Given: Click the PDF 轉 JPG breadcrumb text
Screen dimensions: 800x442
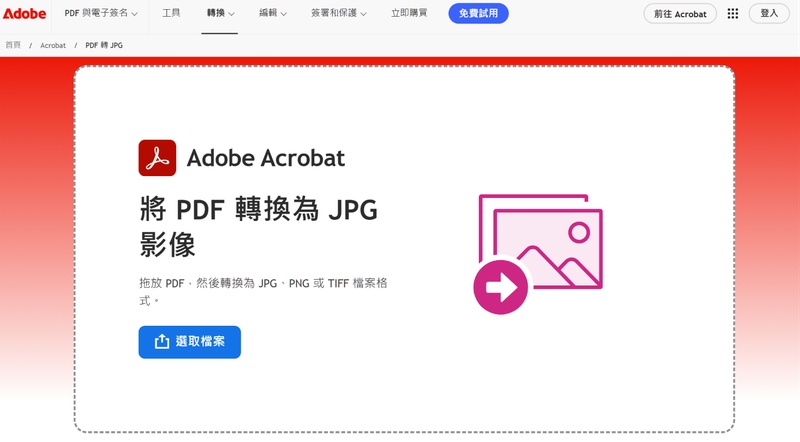Looking at the screenshot, I should click(104, 45).
